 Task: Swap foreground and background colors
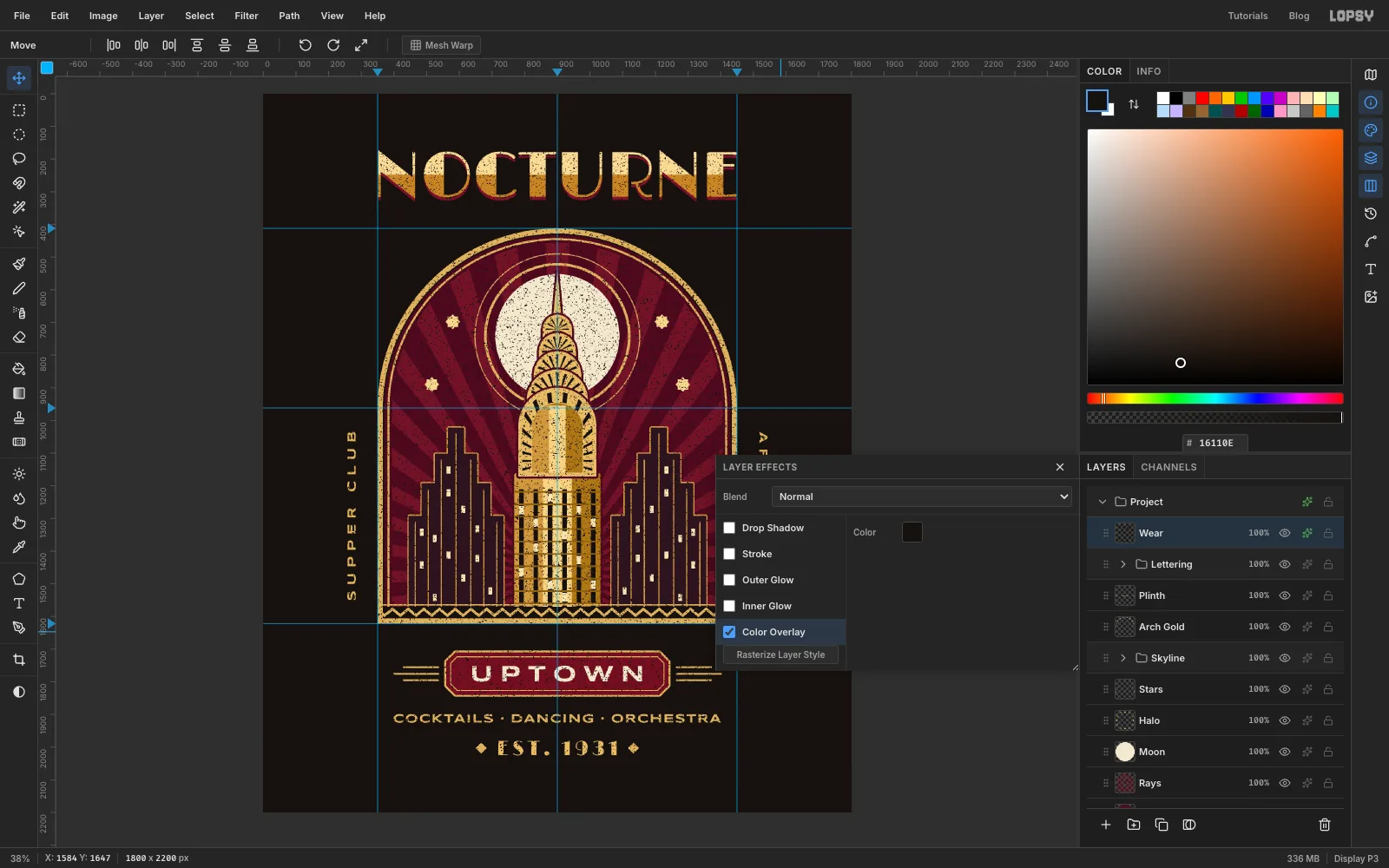tap(1134, 104)
